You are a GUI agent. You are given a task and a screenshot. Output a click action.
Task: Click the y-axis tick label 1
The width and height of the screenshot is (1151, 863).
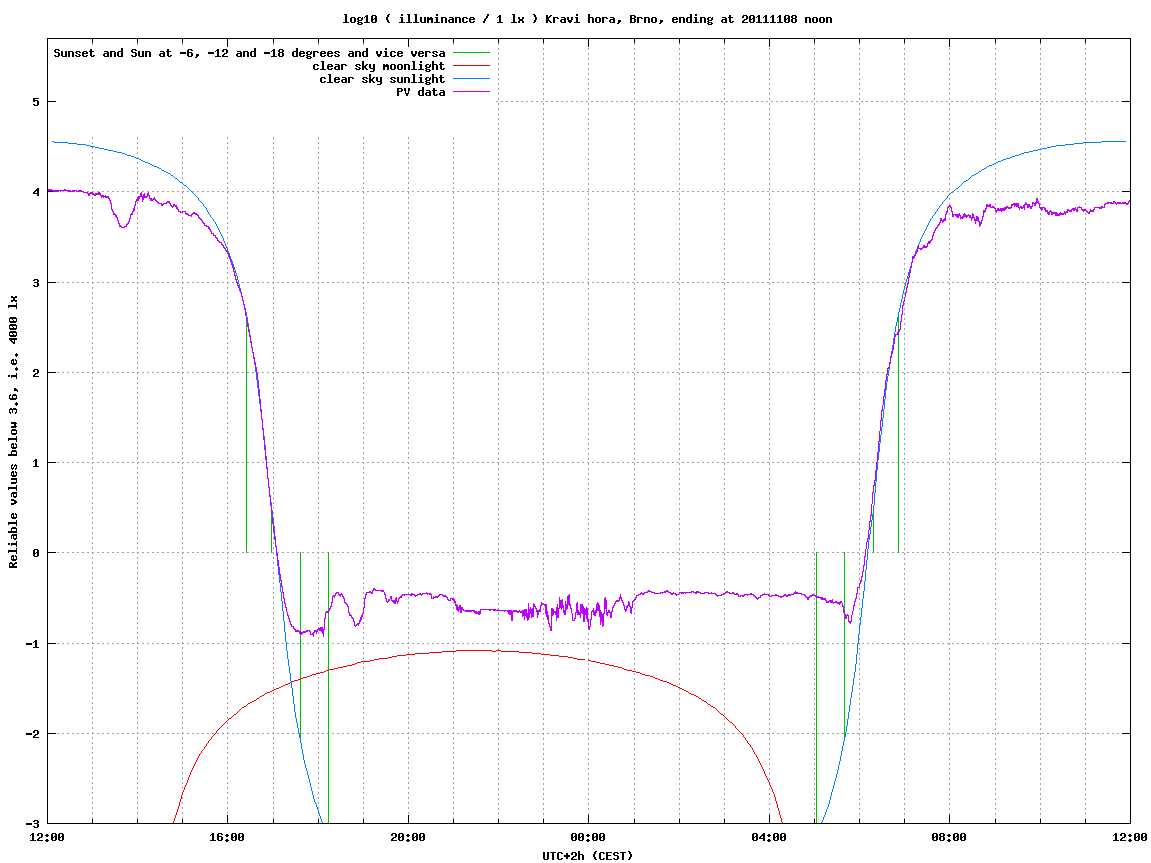35,463
